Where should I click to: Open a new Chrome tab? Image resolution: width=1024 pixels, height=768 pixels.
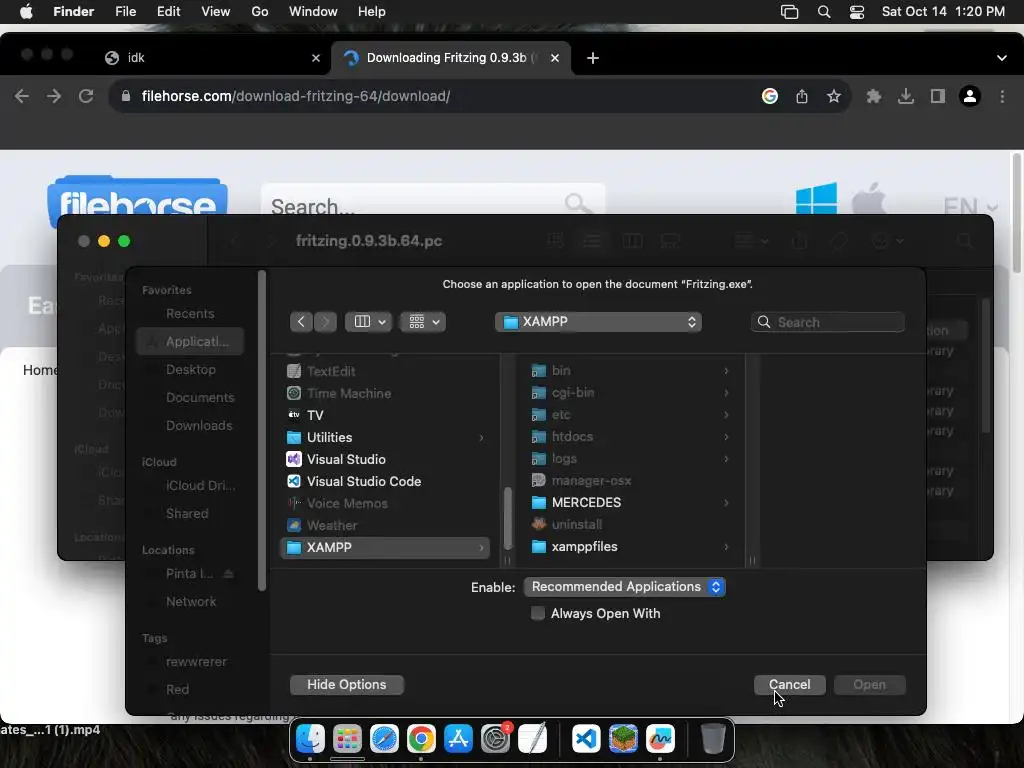pos(593,58)
